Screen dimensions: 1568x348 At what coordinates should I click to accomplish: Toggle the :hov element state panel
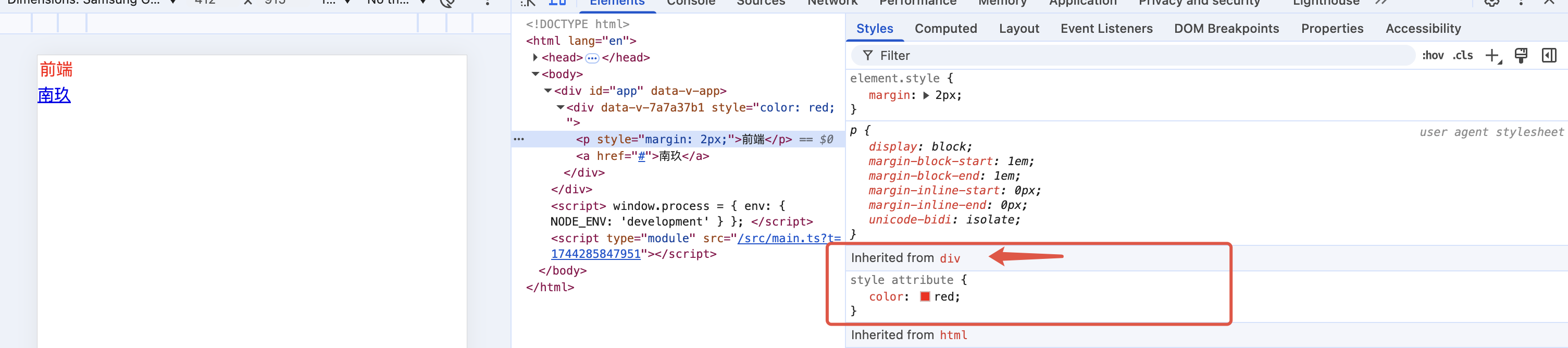(x=1433, y=56)
